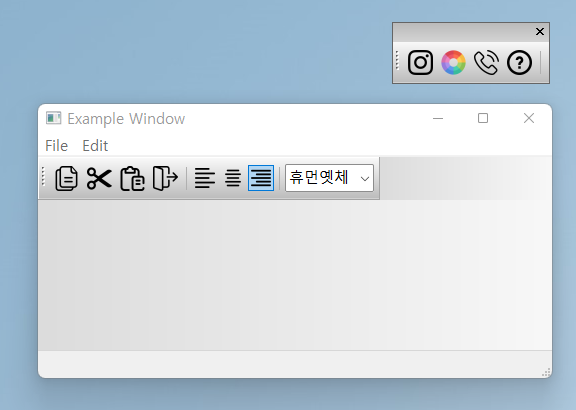Viewport: 576px width, 410px height.
Task: Align text left
Action: 205,179
